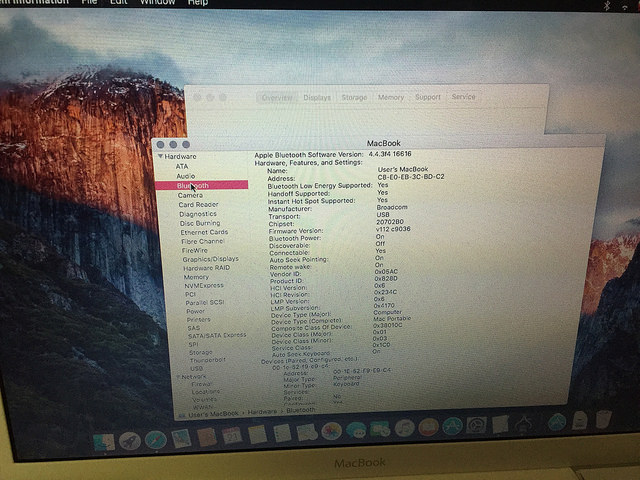Image resolution: width=640 pixels, height=480 pixels.
Task: Open the File menu
Action: (x=89, y=2)
